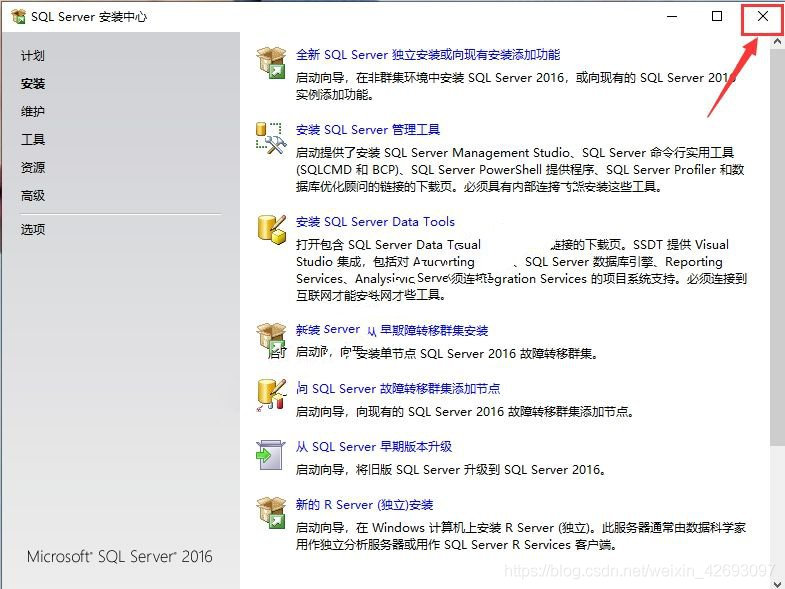The width and height of the screenshot is (785, 589).
Task: Go to the 资源 section
Action: tap(33, 167)
